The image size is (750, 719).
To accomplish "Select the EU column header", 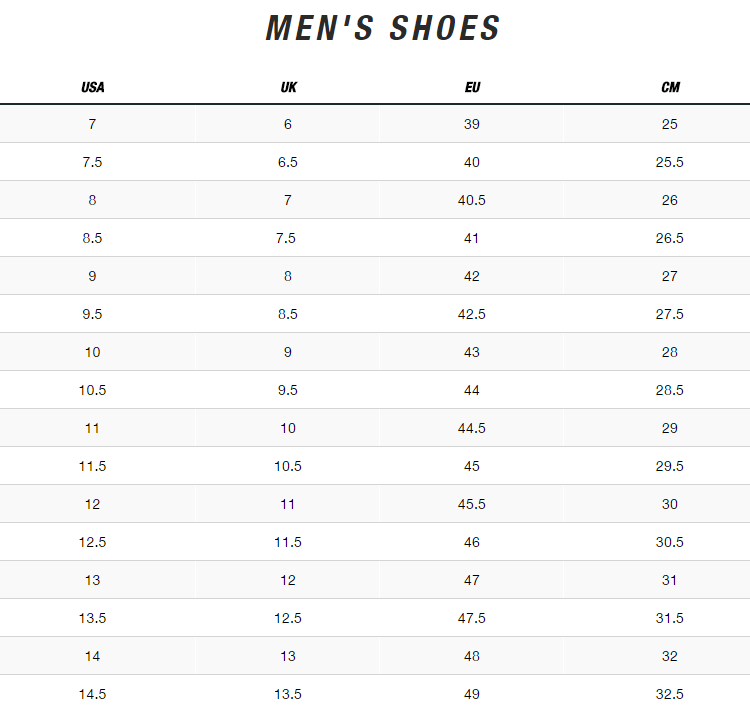I will point(472,87).
